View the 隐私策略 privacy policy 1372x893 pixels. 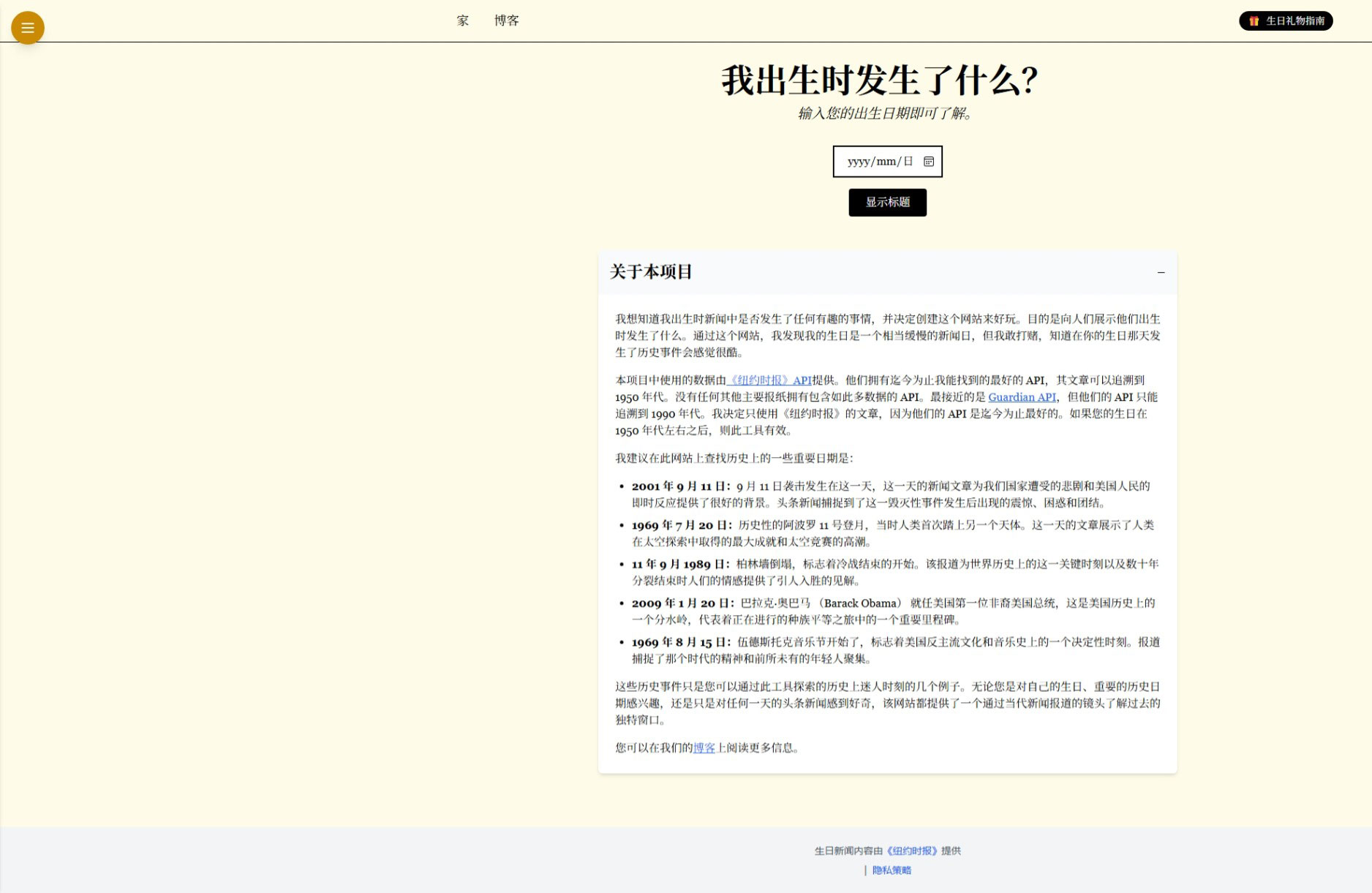[892, 870]
